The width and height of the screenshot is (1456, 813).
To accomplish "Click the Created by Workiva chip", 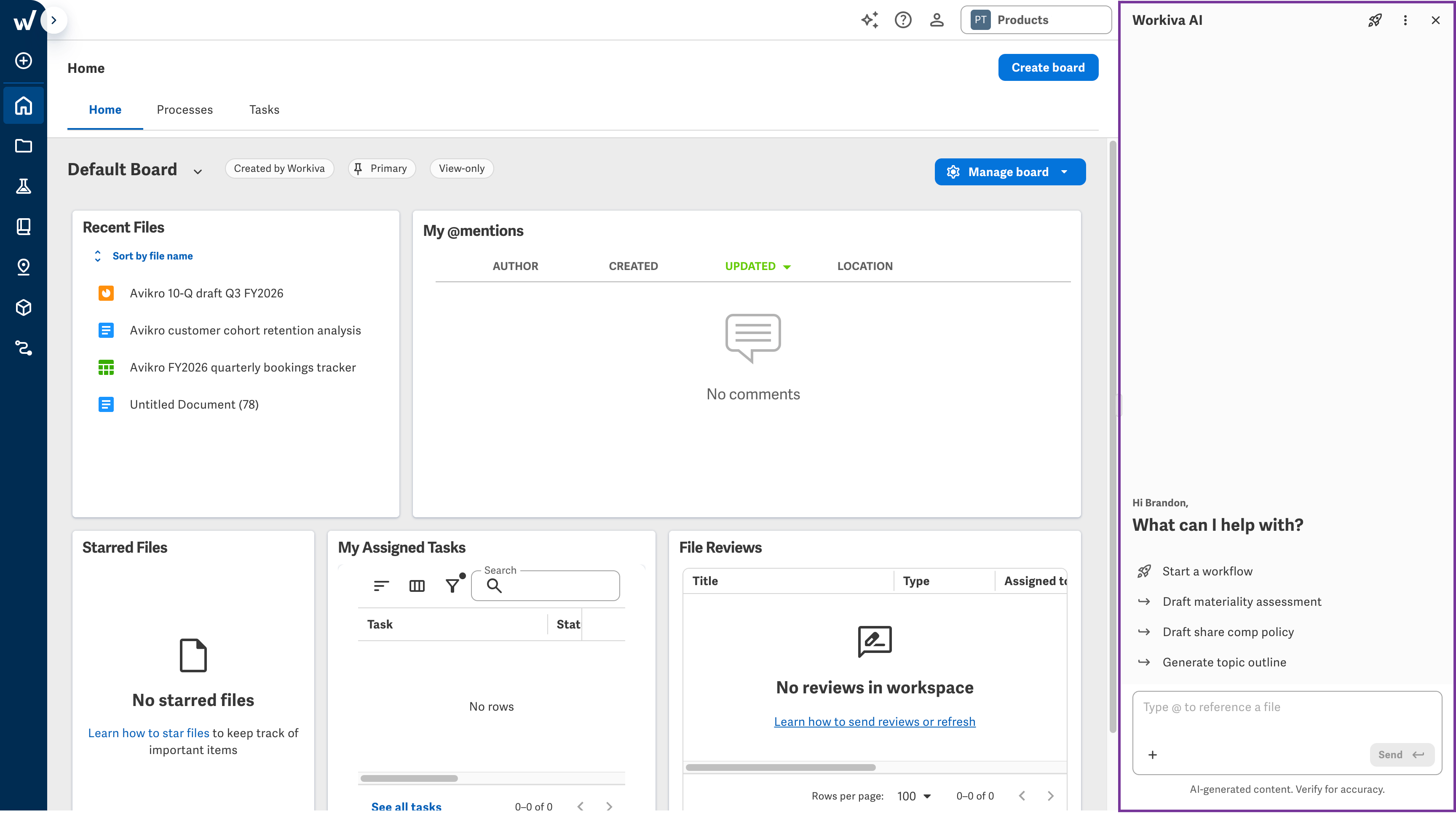I will click(279, 168).
